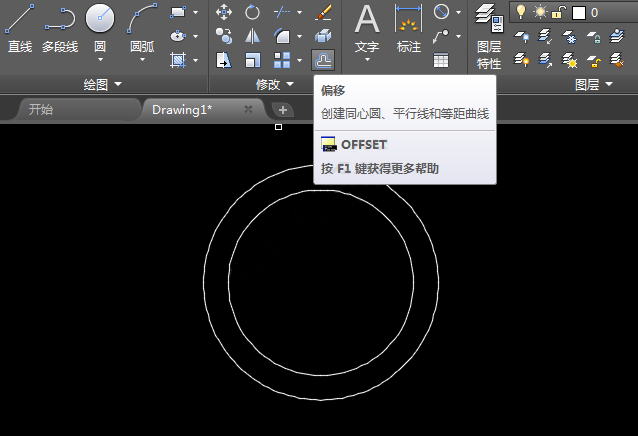
Task: Click the Layer Lock icon
Action: coord(594,36)
